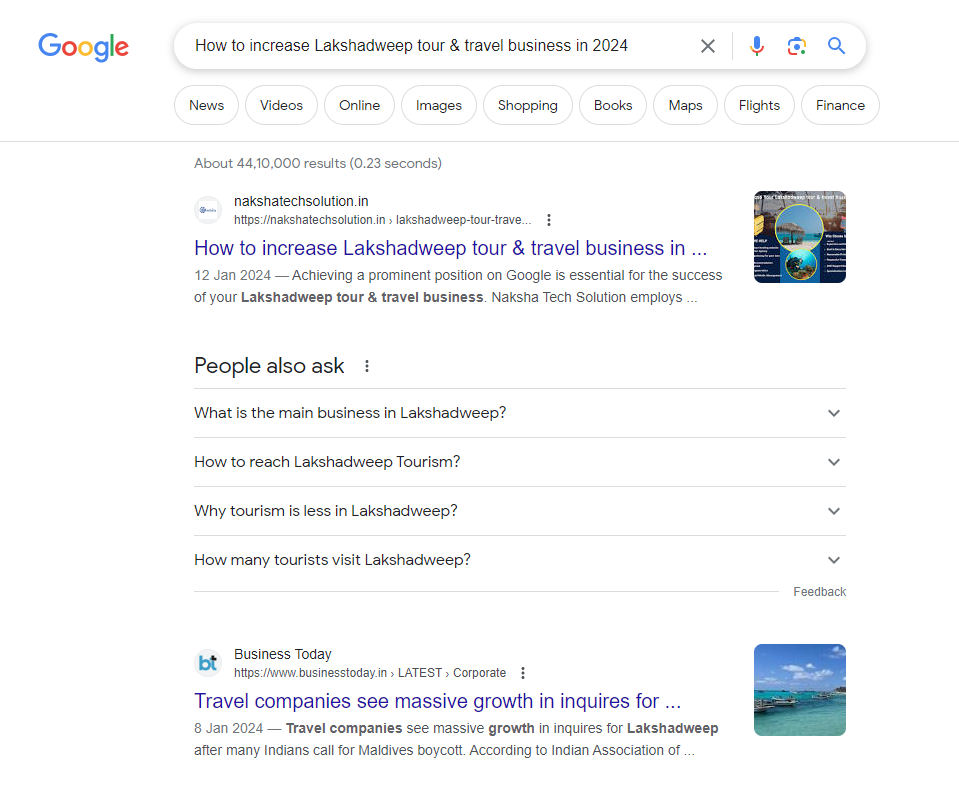Image resolution: width=959 pixels, height=785 pixels.
Task: Select the Online filter chip
Action: tap(360, 105)
